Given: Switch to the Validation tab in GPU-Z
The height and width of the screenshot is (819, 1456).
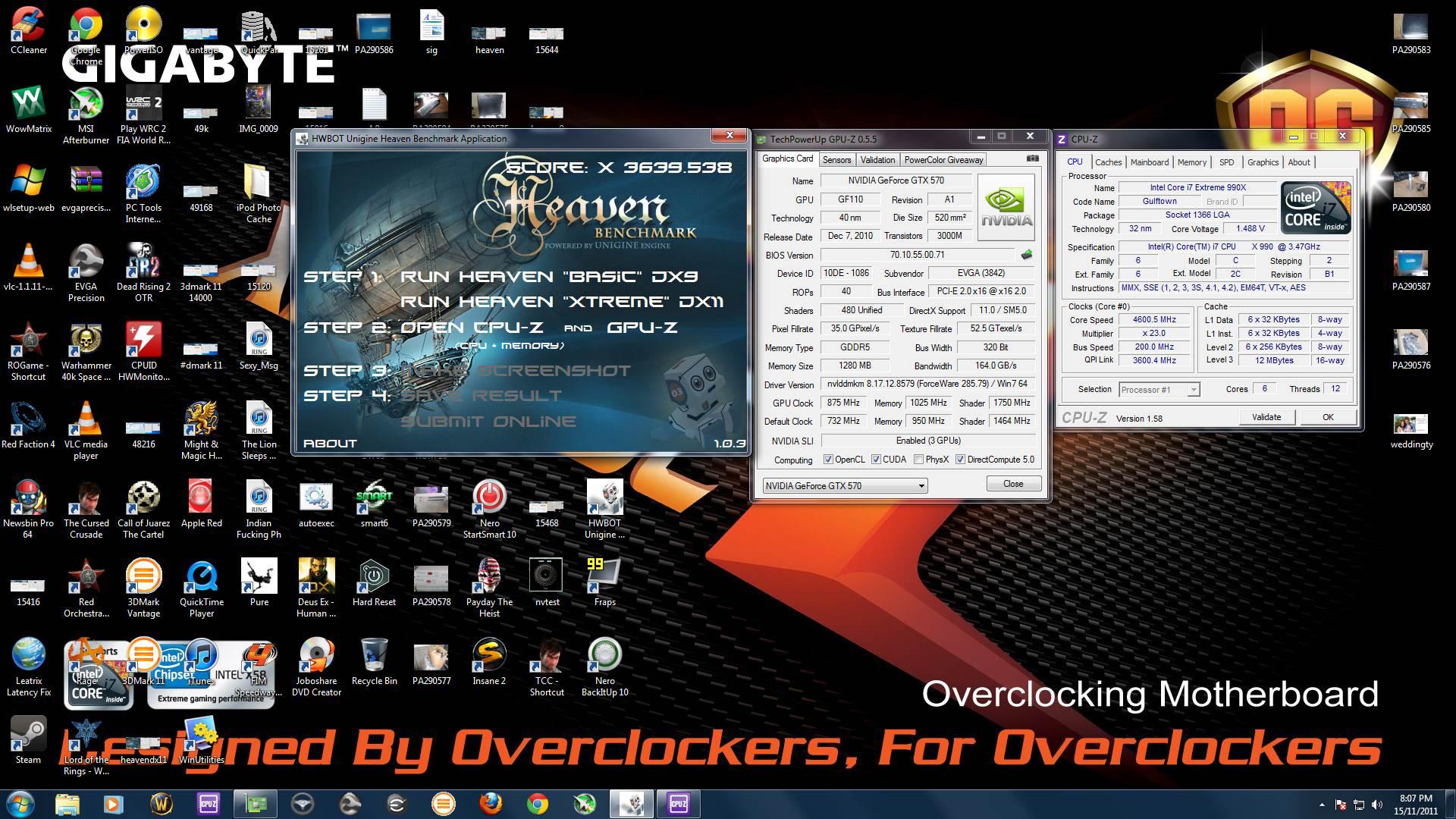Looking at the screenshot, I should click(877, 160).
